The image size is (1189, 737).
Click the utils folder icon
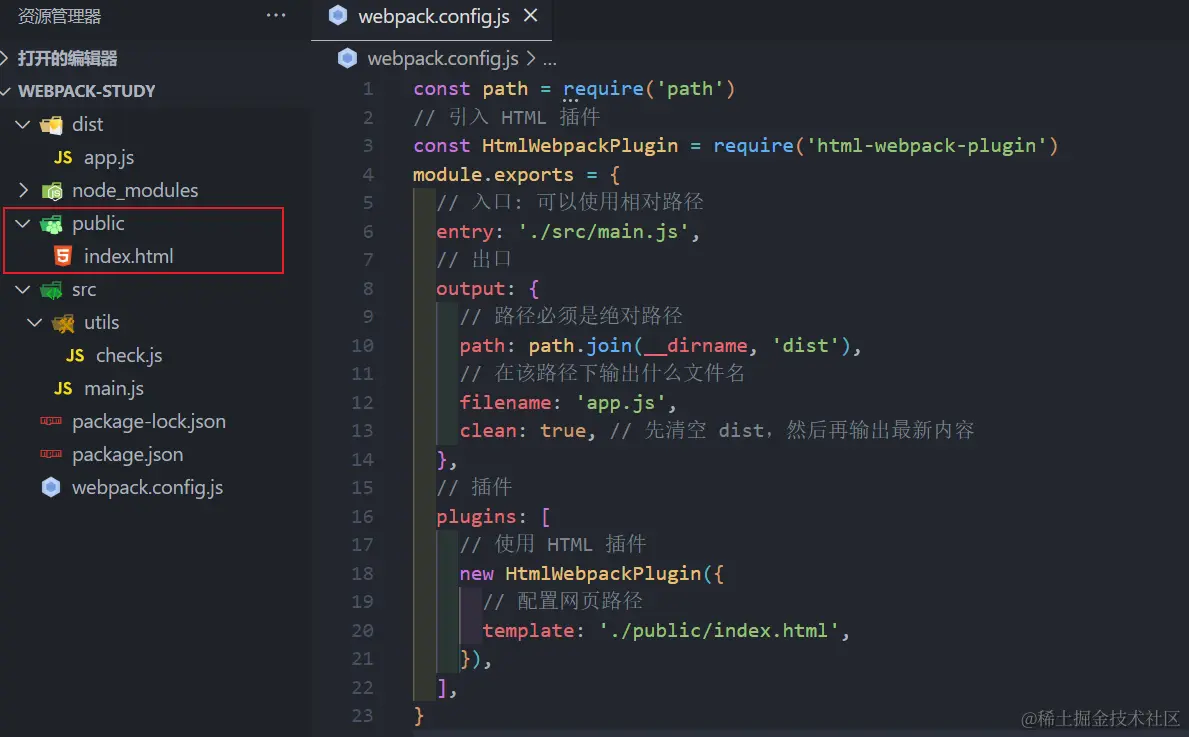tap(64, 324)
